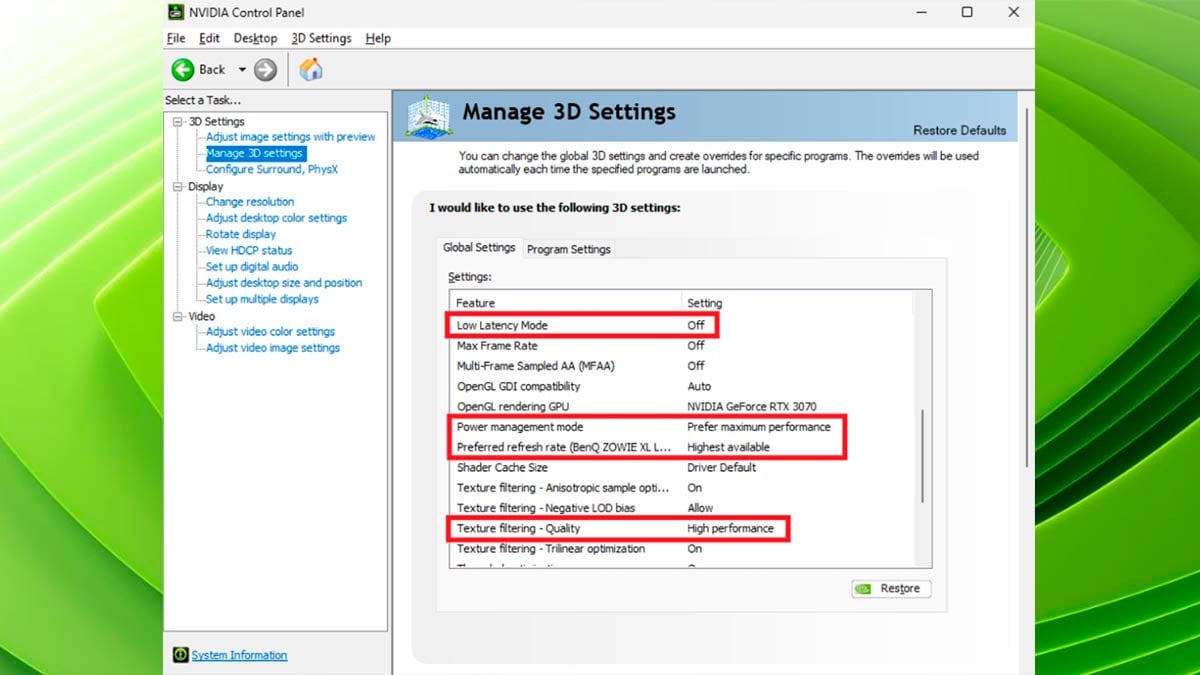Open the 3D Settings menu

321,38
